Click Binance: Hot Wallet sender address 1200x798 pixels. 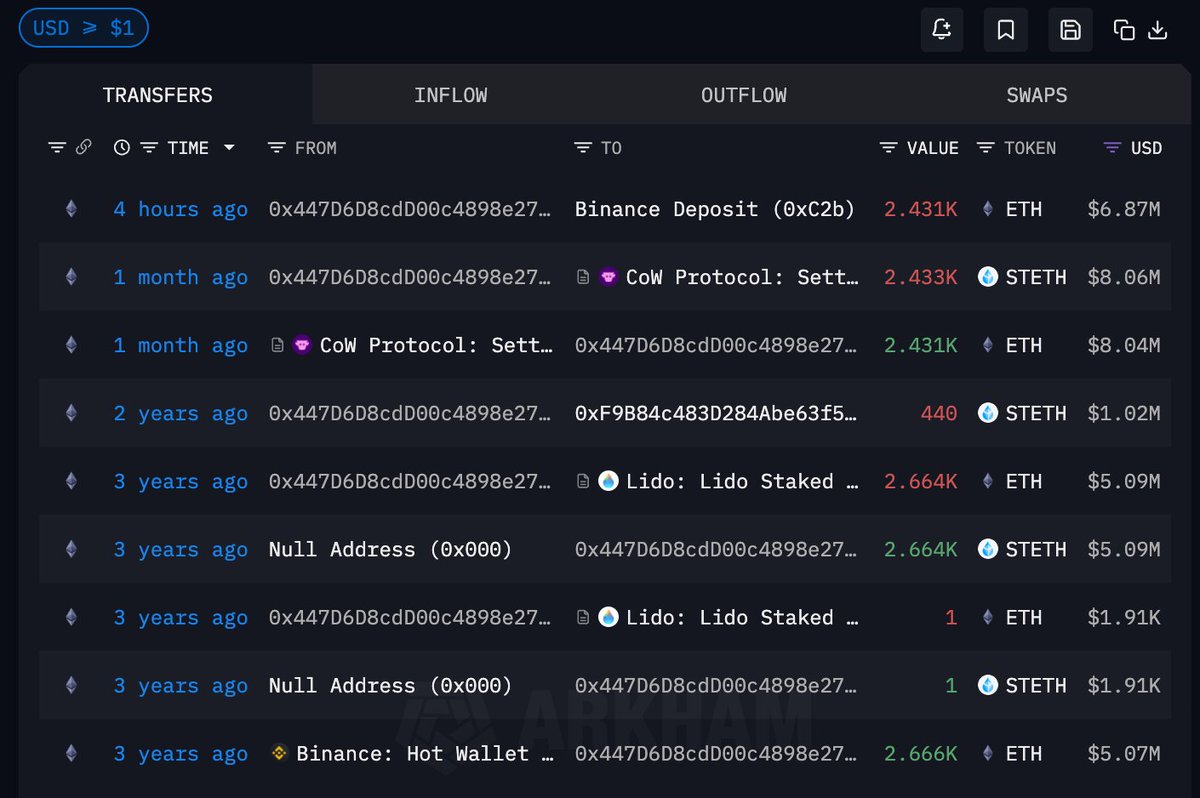[425, 754]
